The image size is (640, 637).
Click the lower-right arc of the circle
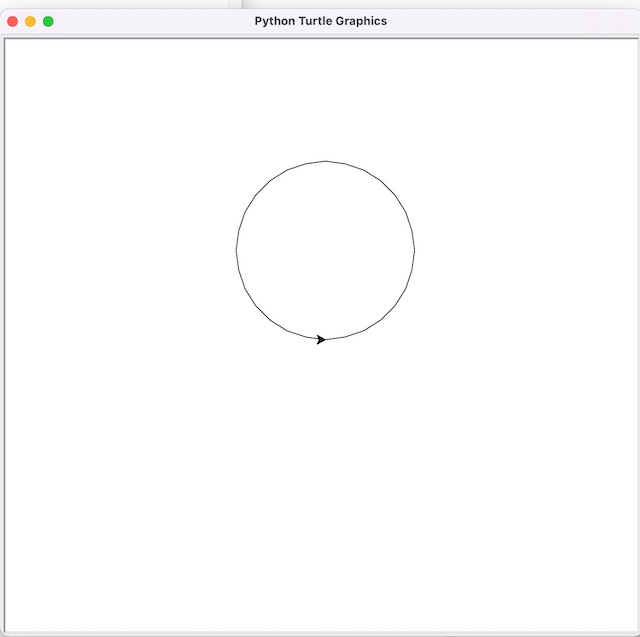click(x=389, y=313)
